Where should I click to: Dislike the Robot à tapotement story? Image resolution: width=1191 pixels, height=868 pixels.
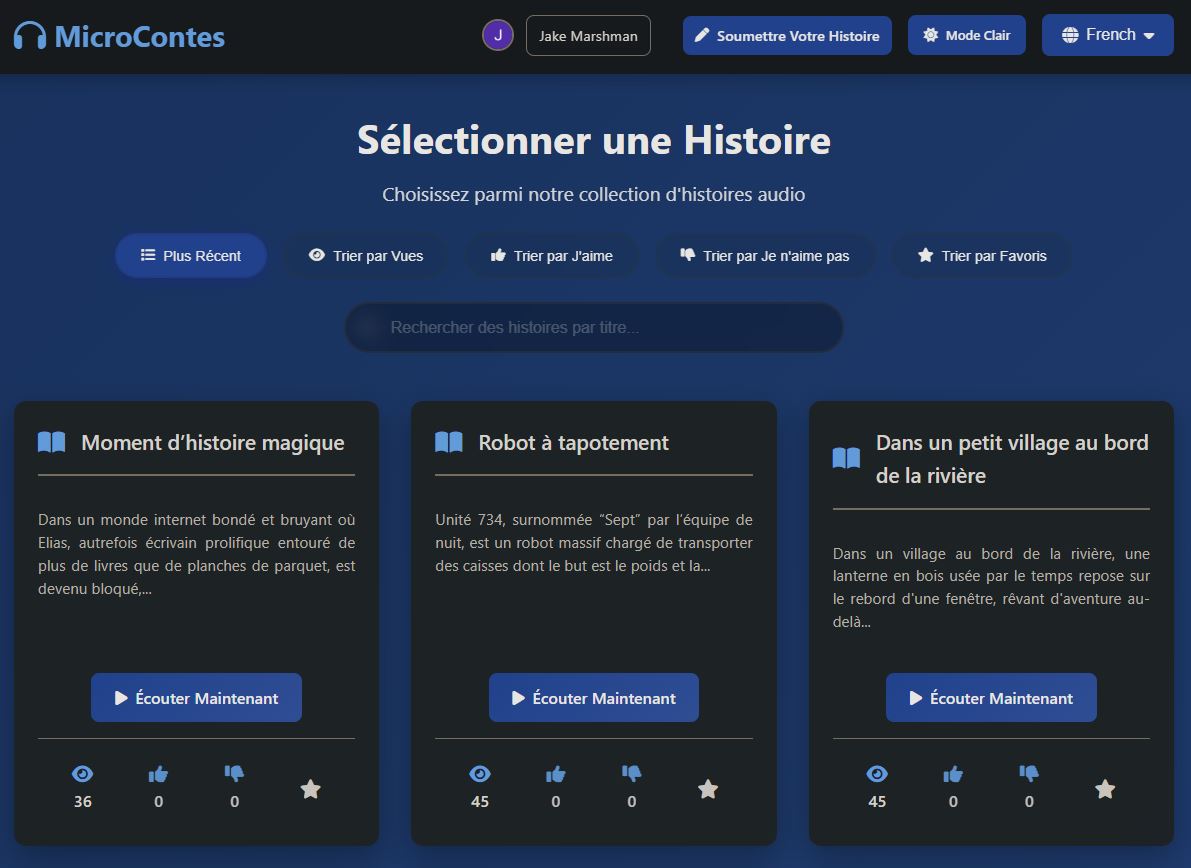click(631, 774)
